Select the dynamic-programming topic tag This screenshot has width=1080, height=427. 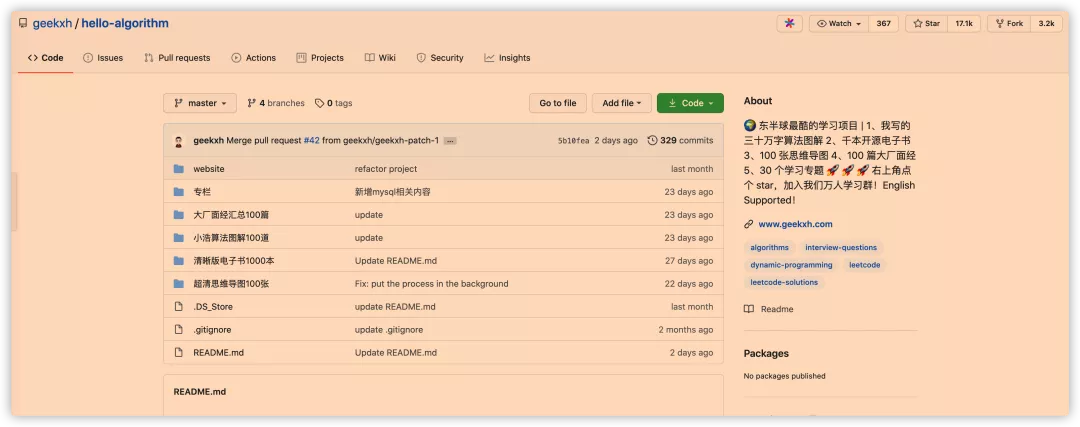791,264
